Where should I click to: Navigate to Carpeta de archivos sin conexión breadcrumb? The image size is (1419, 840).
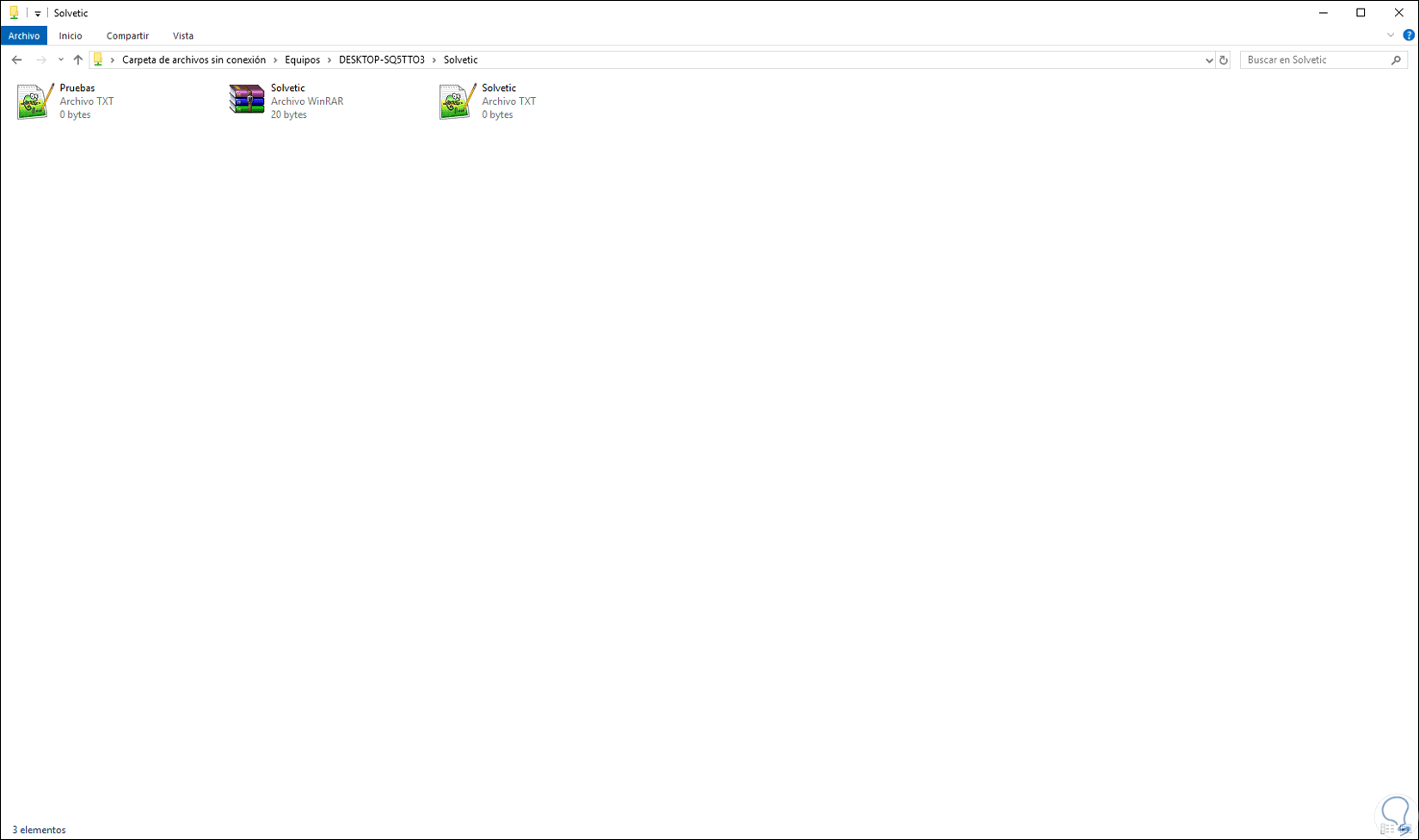click(194, 60)
